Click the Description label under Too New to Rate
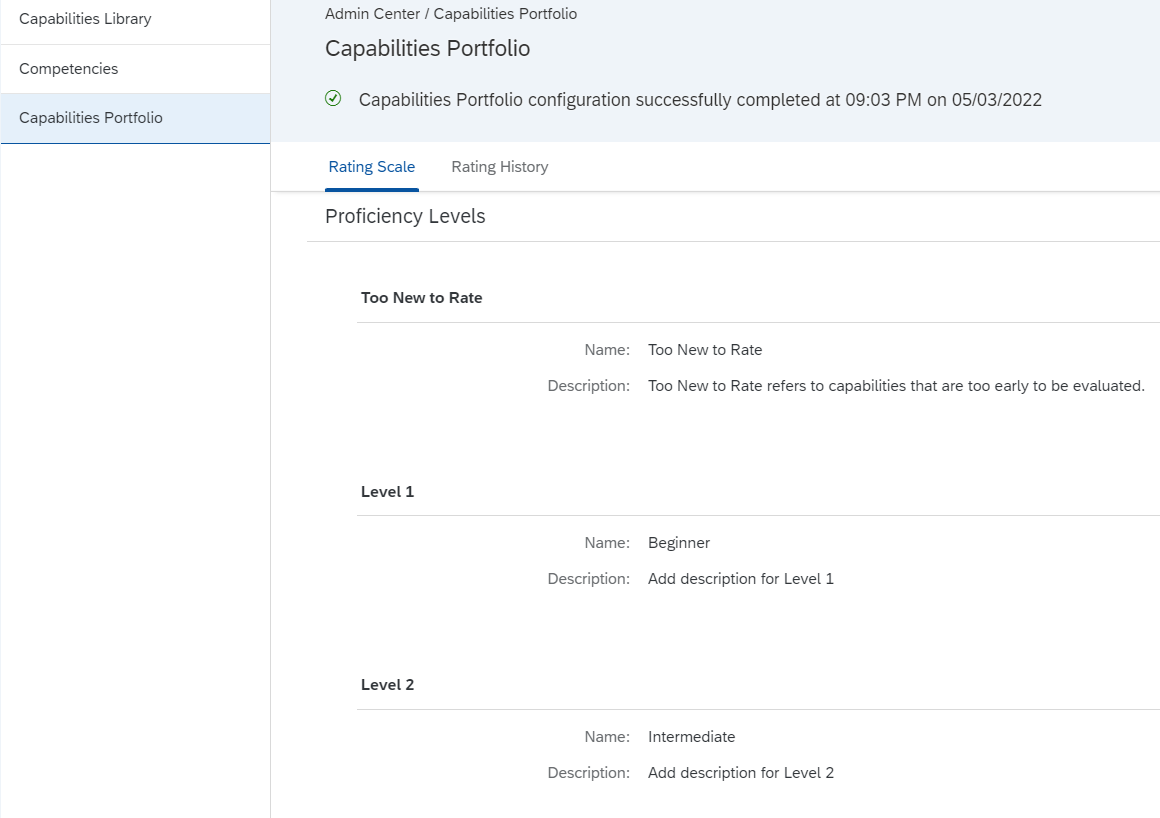 [x=589, y=386]
